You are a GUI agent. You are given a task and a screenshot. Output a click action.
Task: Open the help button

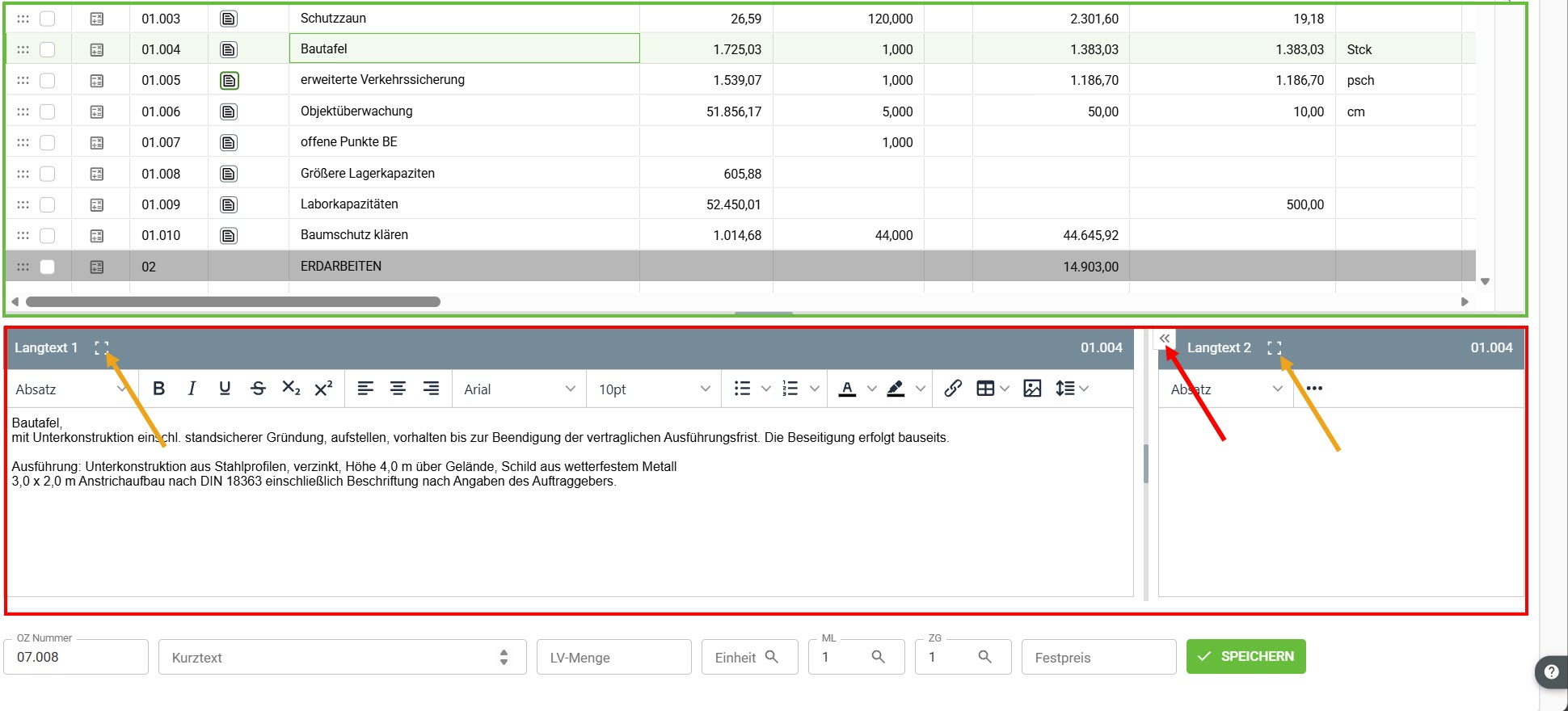[x=1551, y=671]
